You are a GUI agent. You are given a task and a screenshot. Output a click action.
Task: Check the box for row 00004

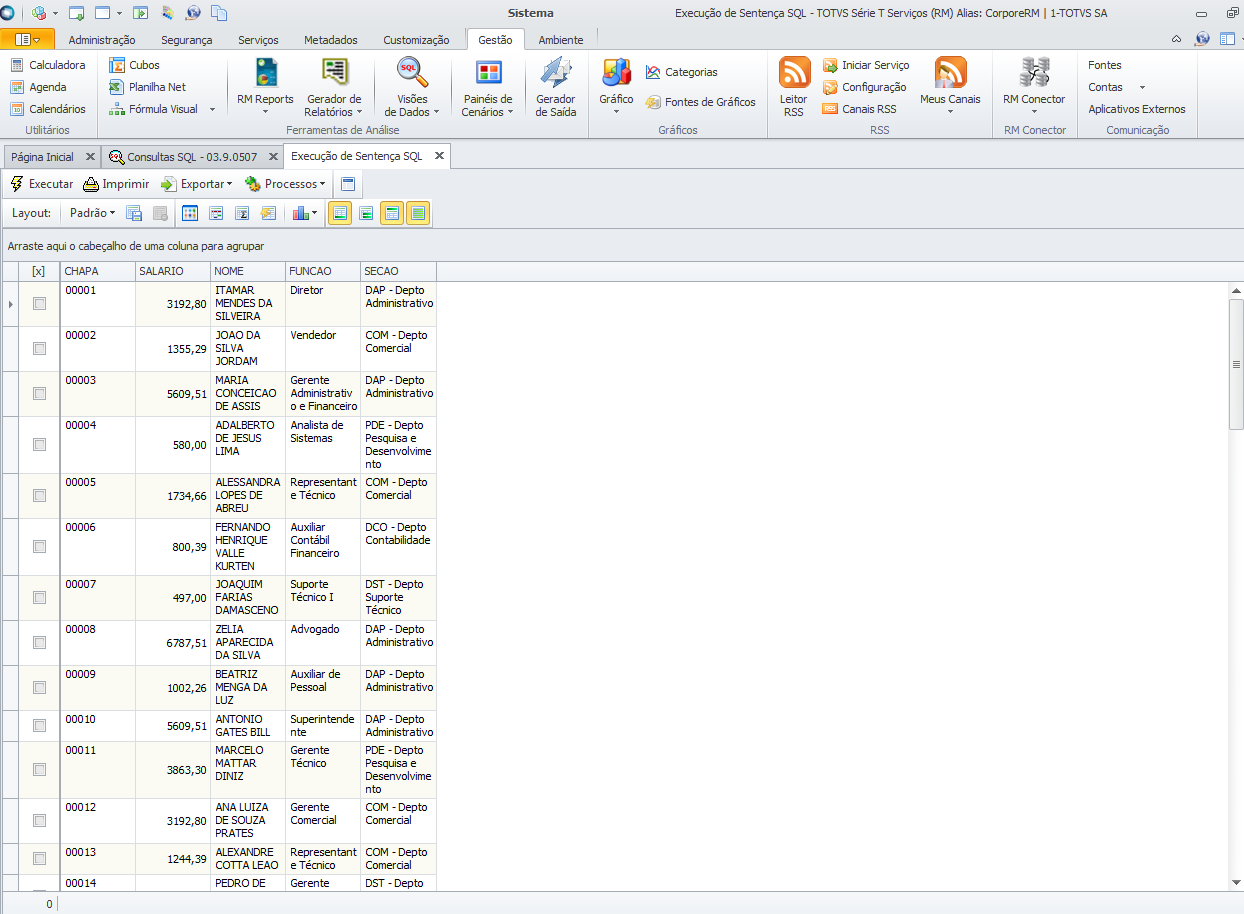pyautogui.click(x=40, y=445)
